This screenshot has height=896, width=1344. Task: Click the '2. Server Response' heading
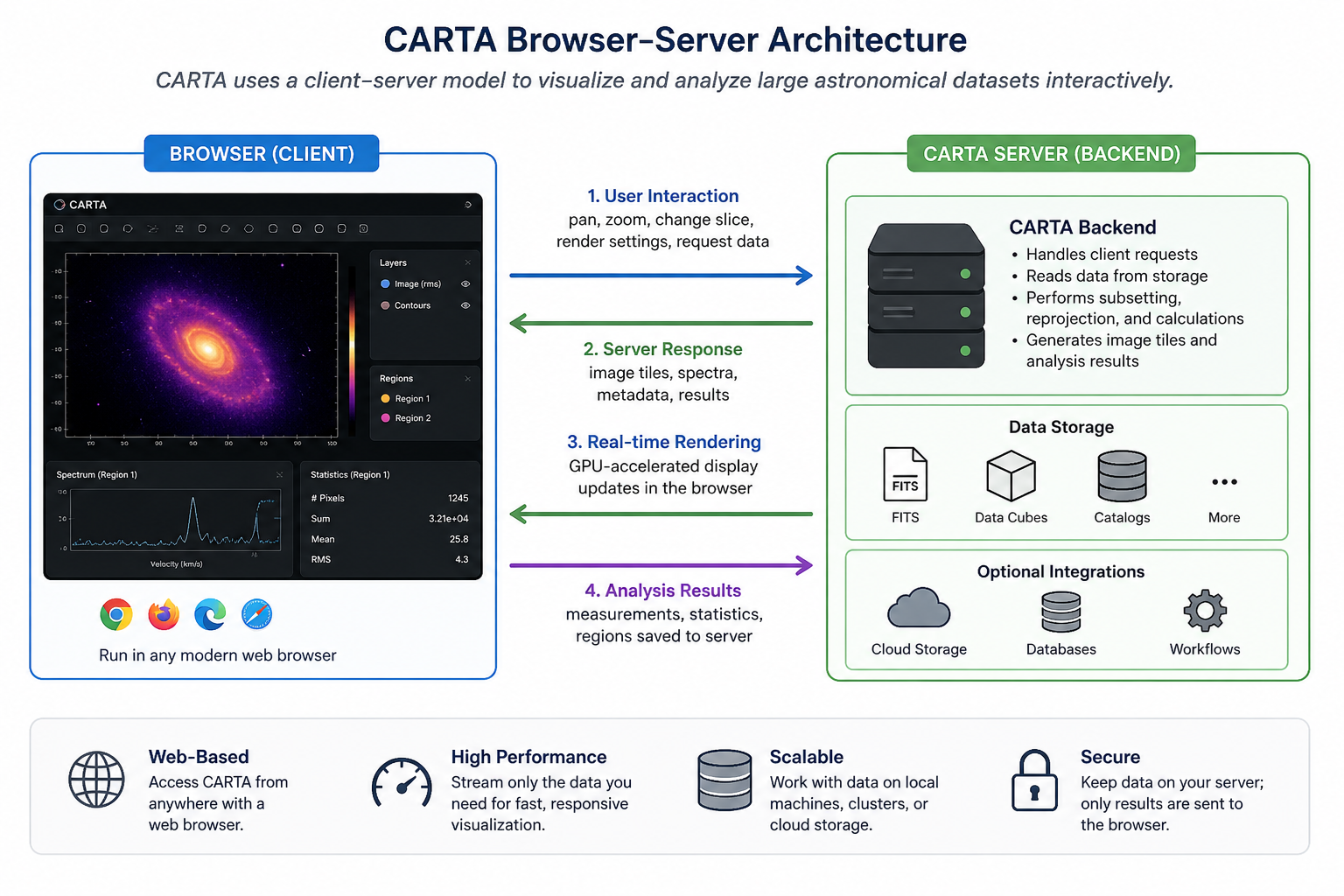click(x=663, y=349)
